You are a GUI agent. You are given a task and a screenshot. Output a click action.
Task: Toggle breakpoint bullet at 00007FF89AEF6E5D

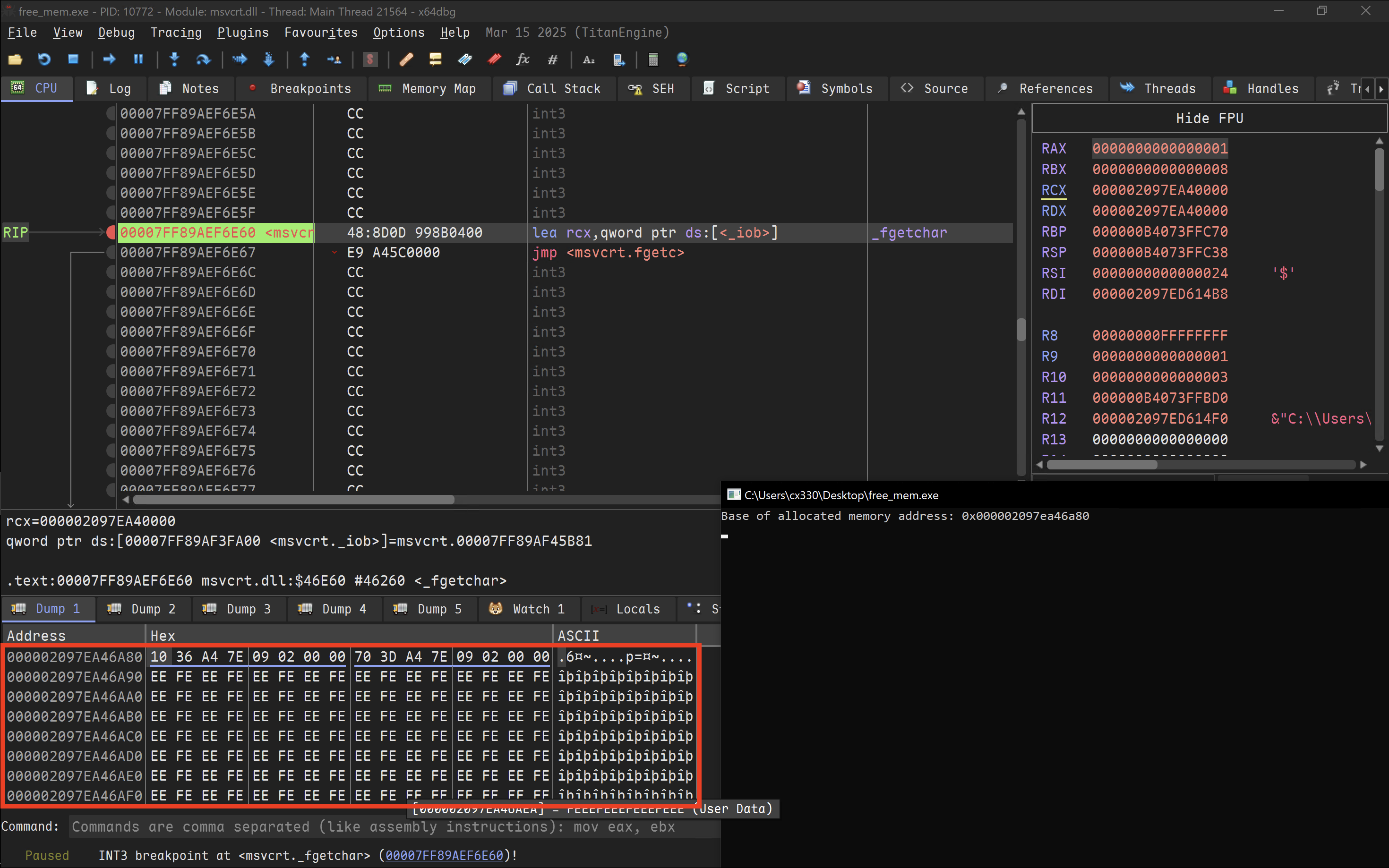point(111,173)
